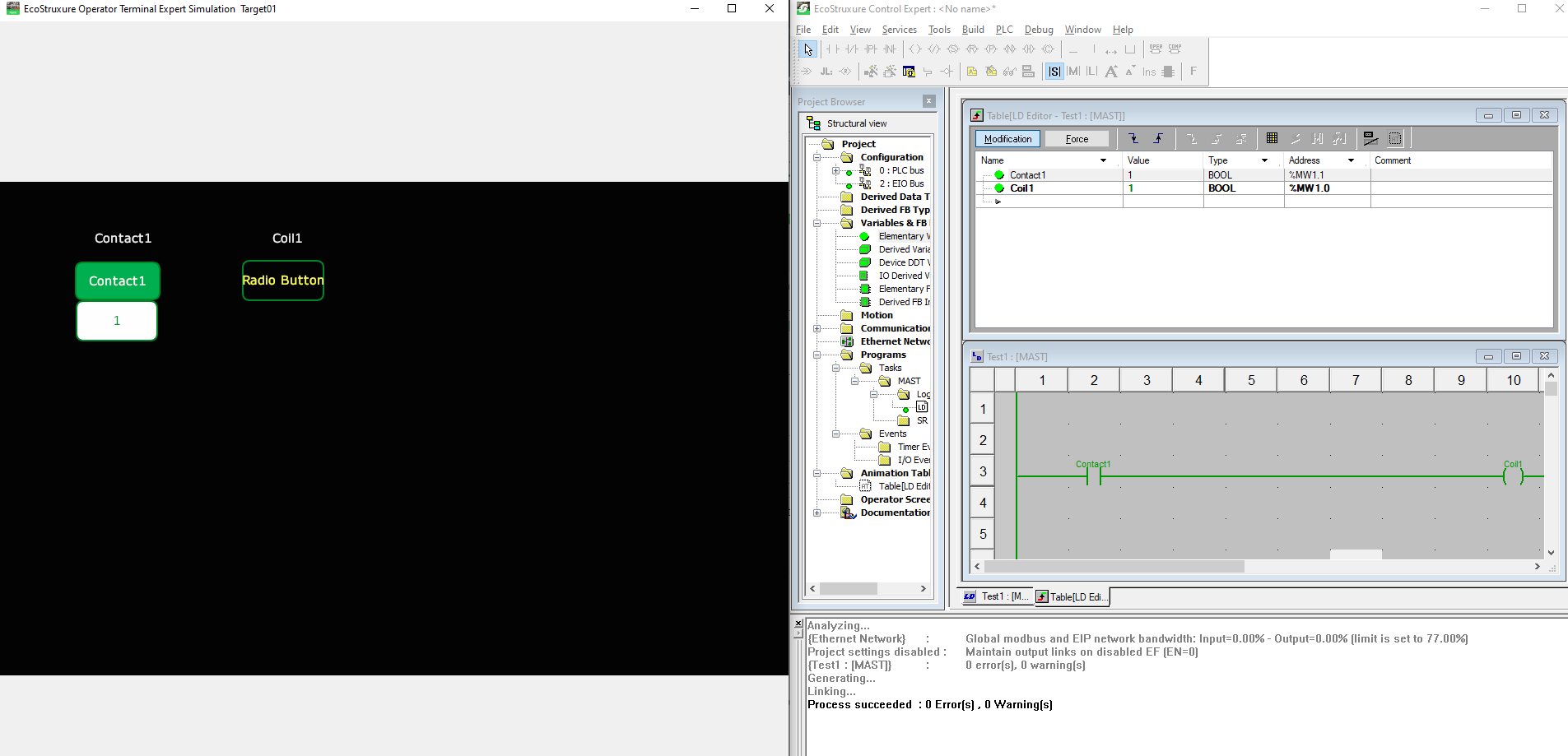Set value to 1 in animation table

[1158, 138]
